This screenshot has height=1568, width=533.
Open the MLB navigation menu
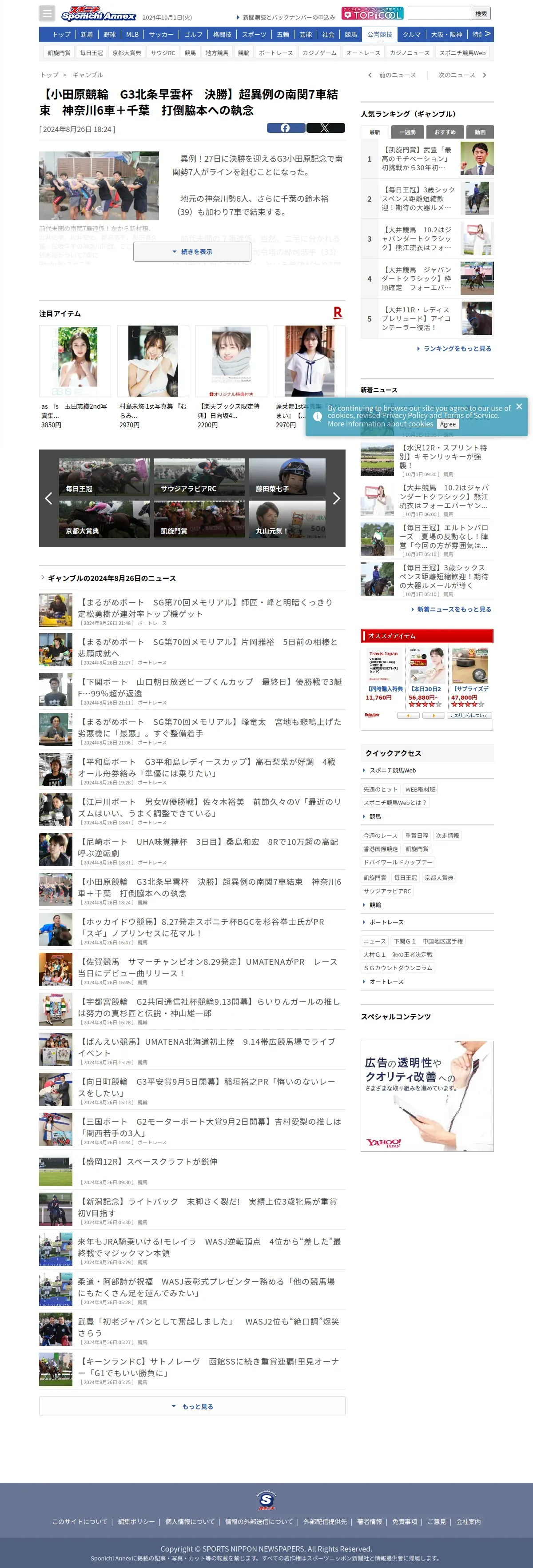(132, 35)
